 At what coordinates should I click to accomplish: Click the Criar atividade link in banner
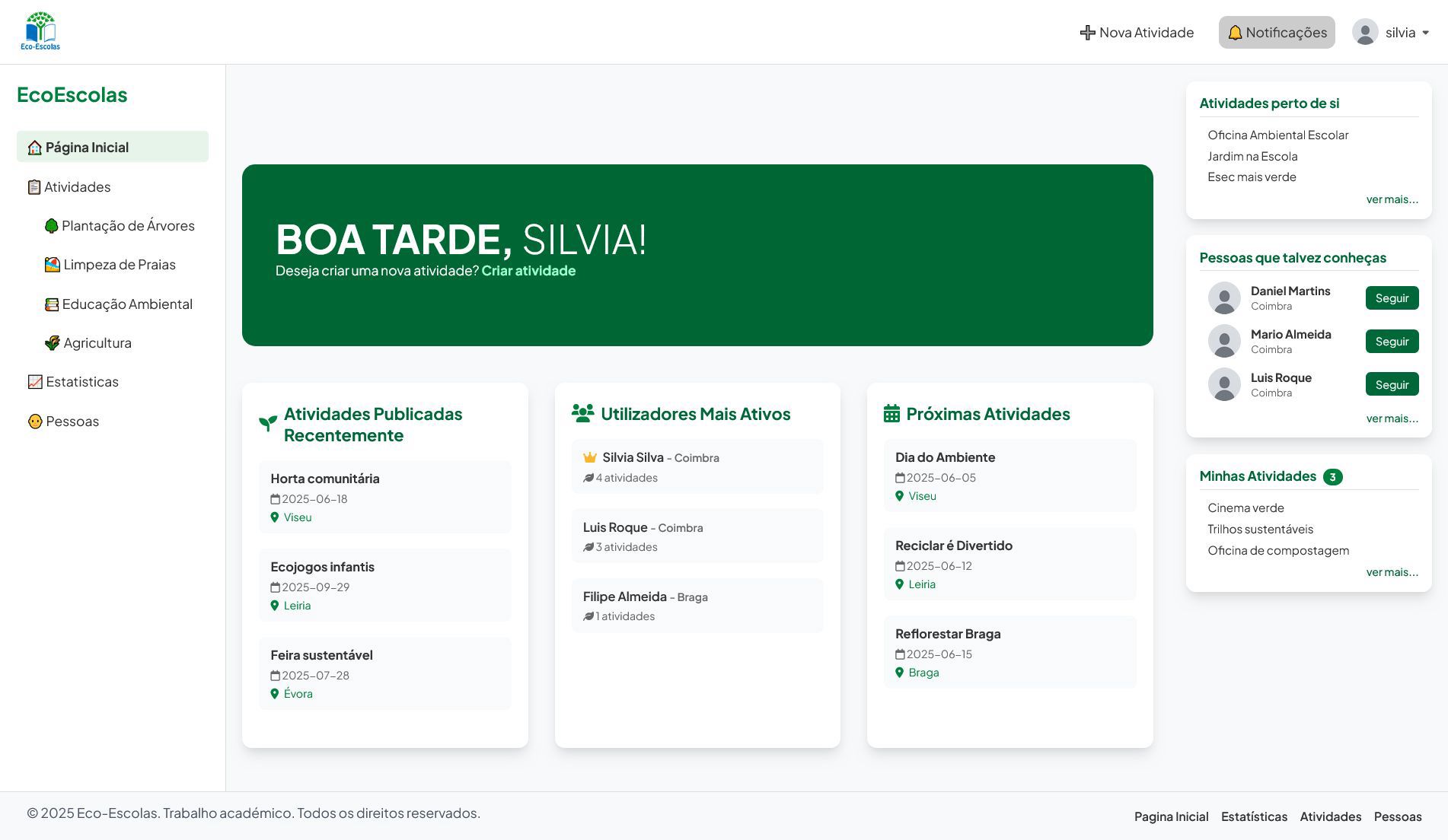[x=528, y=271]
